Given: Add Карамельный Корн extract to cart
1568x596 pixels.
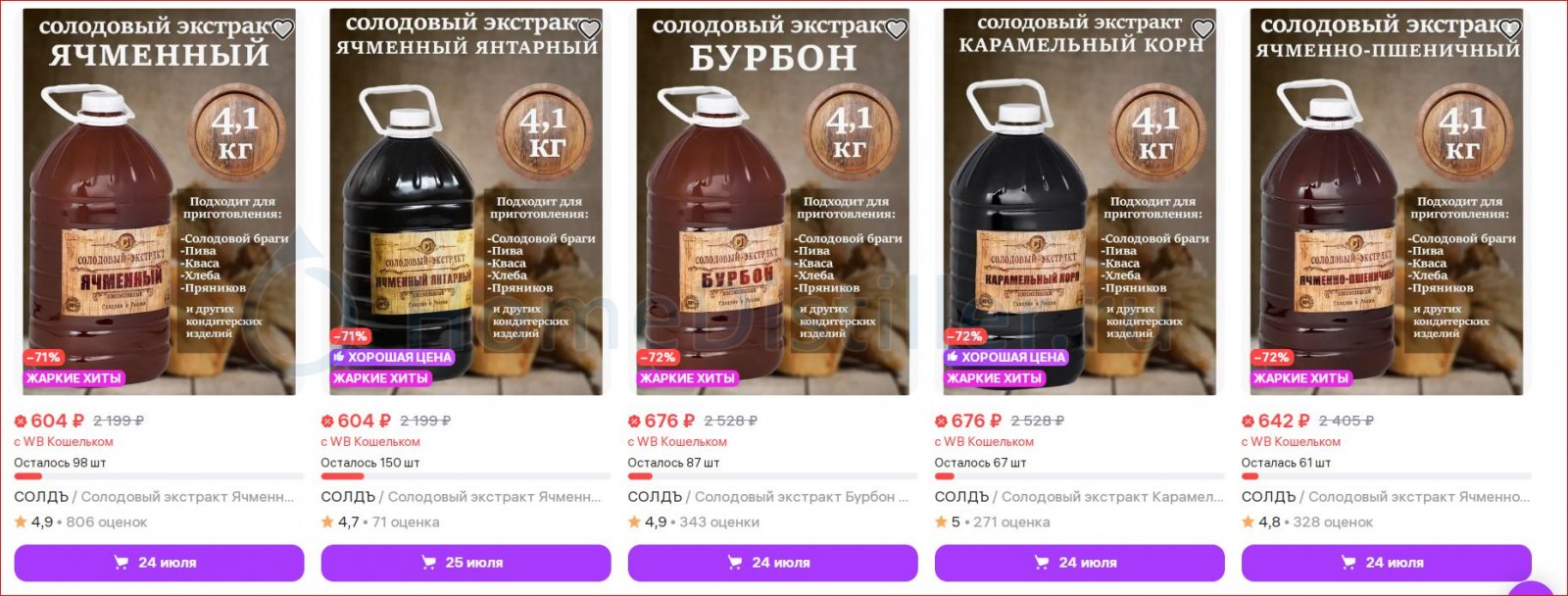Looking at the screenshot, I should click(x=1079, y=563).
